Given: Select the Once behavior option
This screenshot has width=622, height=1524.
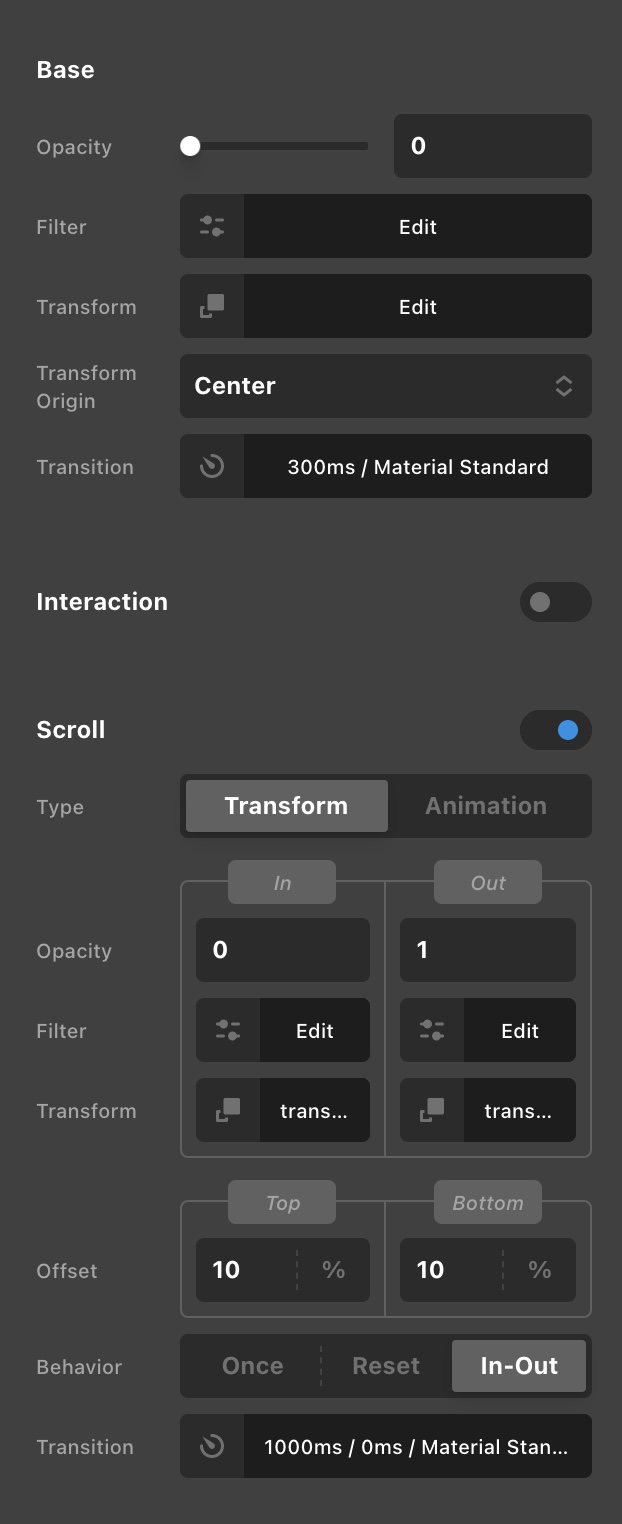Looking at the screenshot, I should point(252,1366).
